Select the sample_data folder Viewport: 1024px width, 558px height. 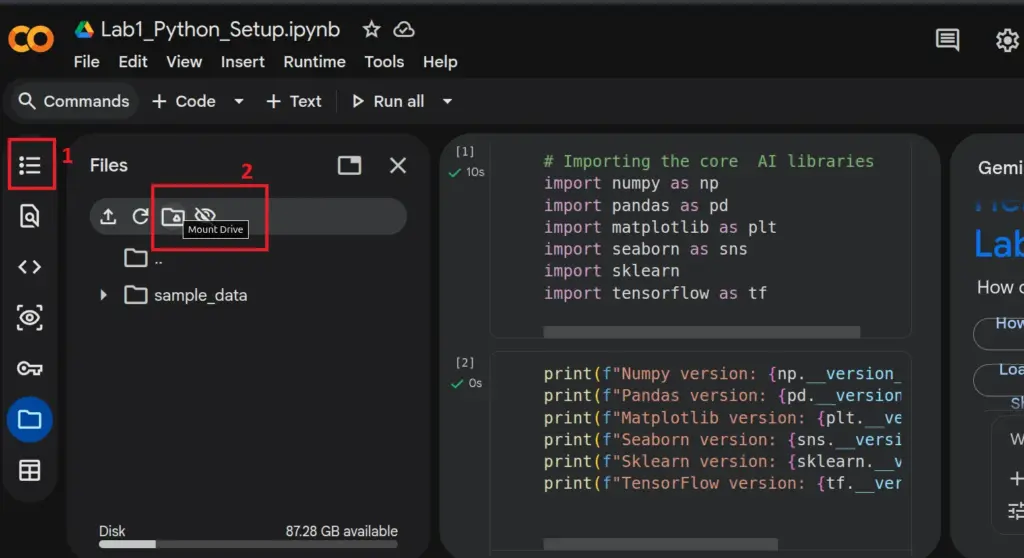pyautogui.click(x=186, y=295)
